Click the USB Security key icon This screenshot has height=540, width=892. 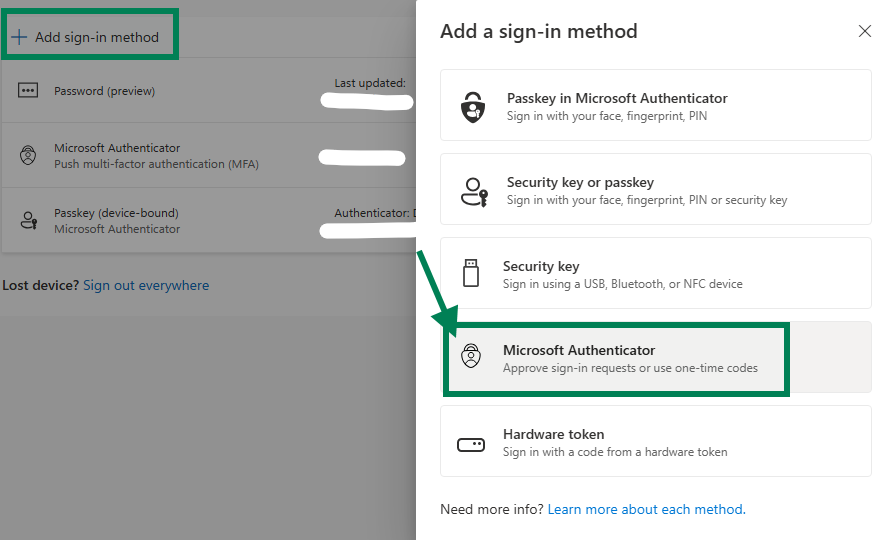point(471,273)
